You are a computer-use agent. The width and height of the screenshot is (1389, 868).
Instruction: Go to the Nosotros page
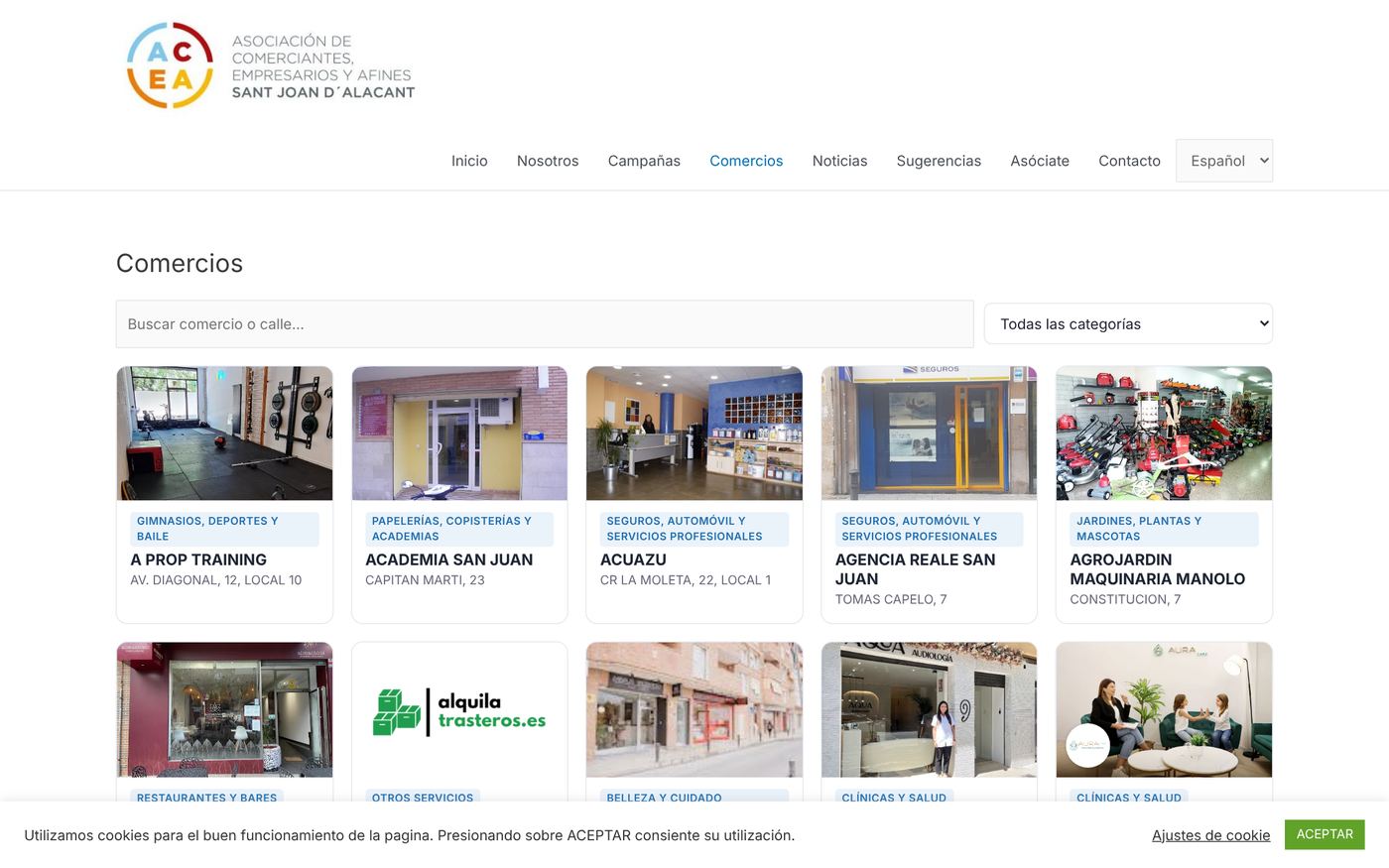click(548, 161)
